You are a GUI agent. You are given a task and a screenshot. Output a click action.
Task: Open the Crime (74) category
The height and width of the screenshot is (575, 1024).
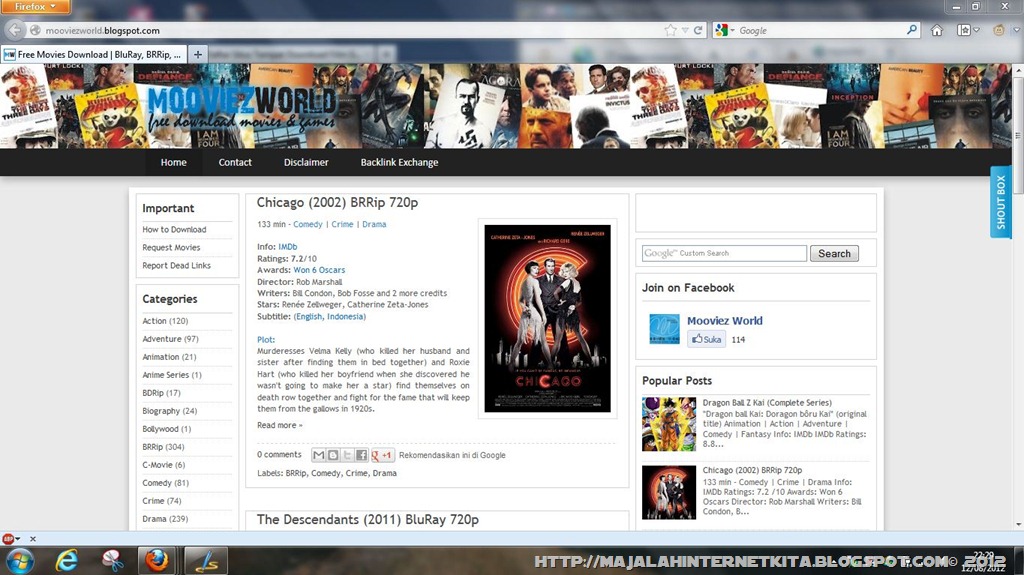point(162,501)
